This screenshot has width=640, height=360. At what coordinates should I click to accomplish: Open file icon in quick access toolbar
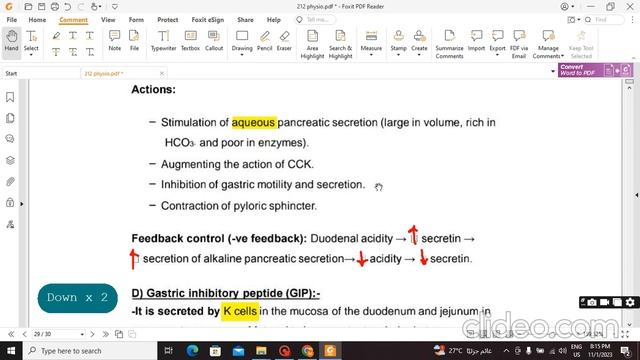point(28,7)
